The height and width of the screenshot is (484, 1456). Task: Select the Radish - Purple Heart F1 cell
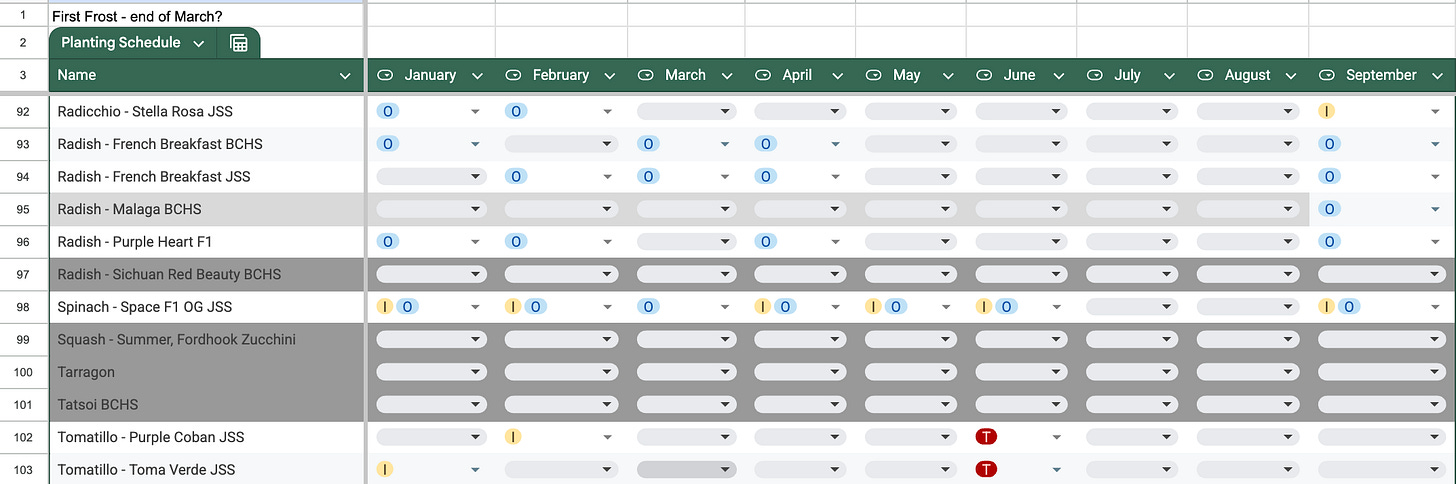point(207,242)
